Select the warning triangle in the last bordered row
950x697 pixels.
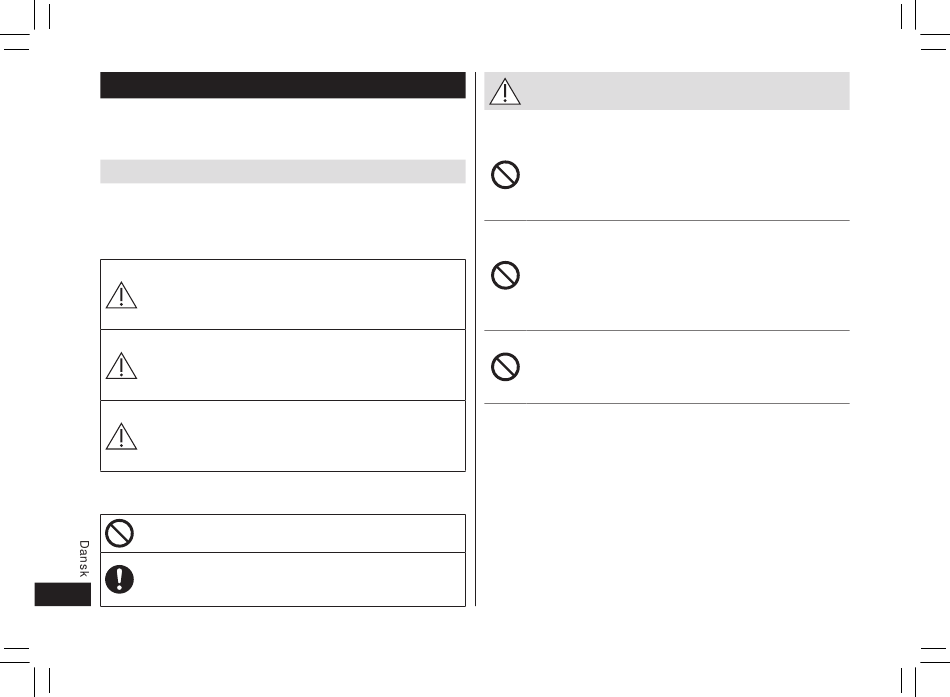(121, 436)
